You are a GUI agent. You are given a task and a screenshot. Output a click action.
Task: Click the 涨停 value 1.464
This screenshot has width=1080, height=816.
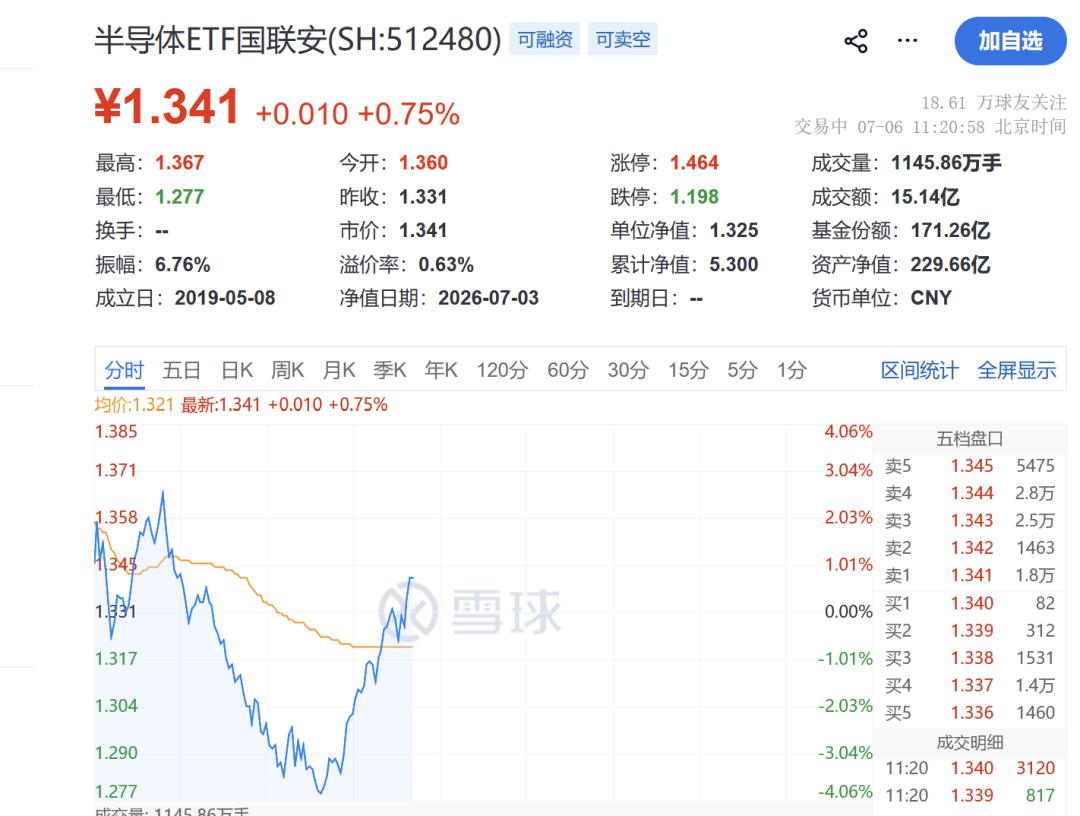(694, 163)
